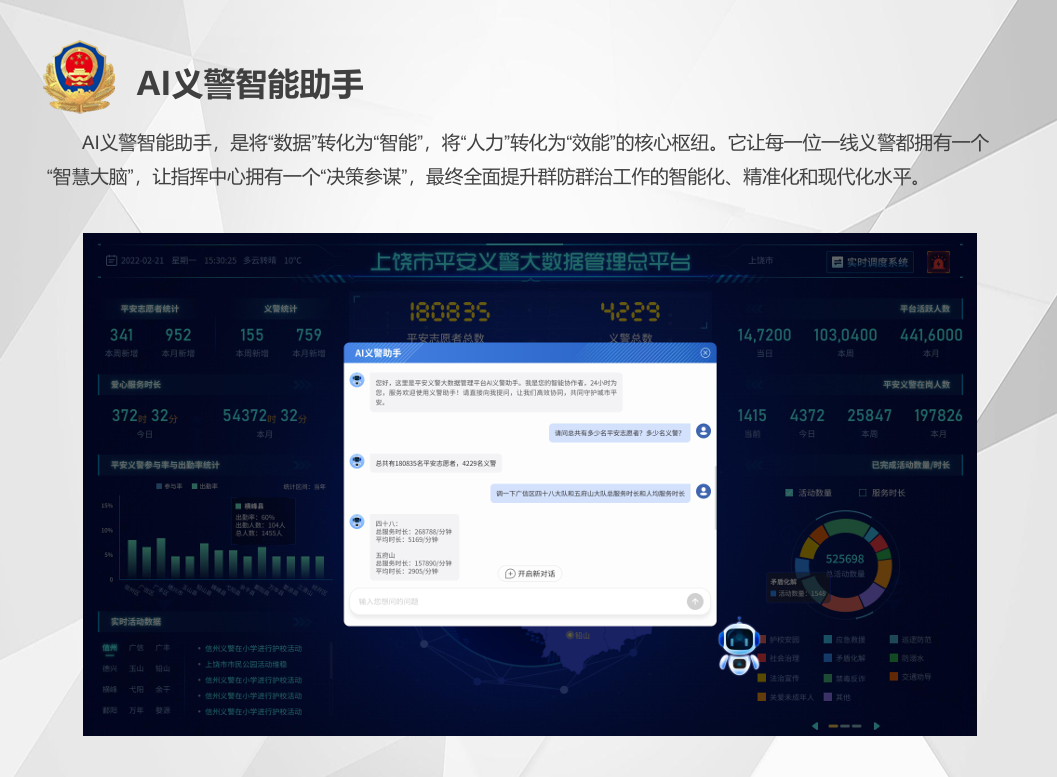Click the 525698 总活动数量 value
Image resolution: width=1057 pixels, height=777 pixels.
(845, 559)
